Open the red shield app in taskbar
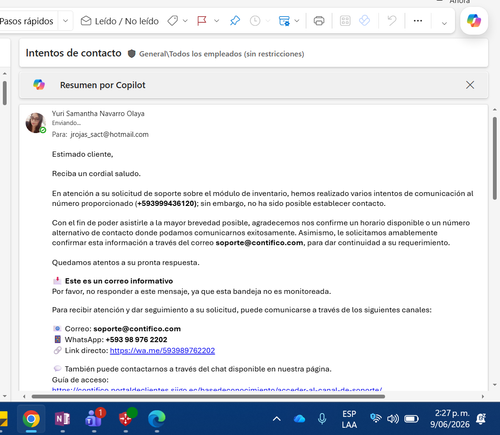 (x=126, y=418)
